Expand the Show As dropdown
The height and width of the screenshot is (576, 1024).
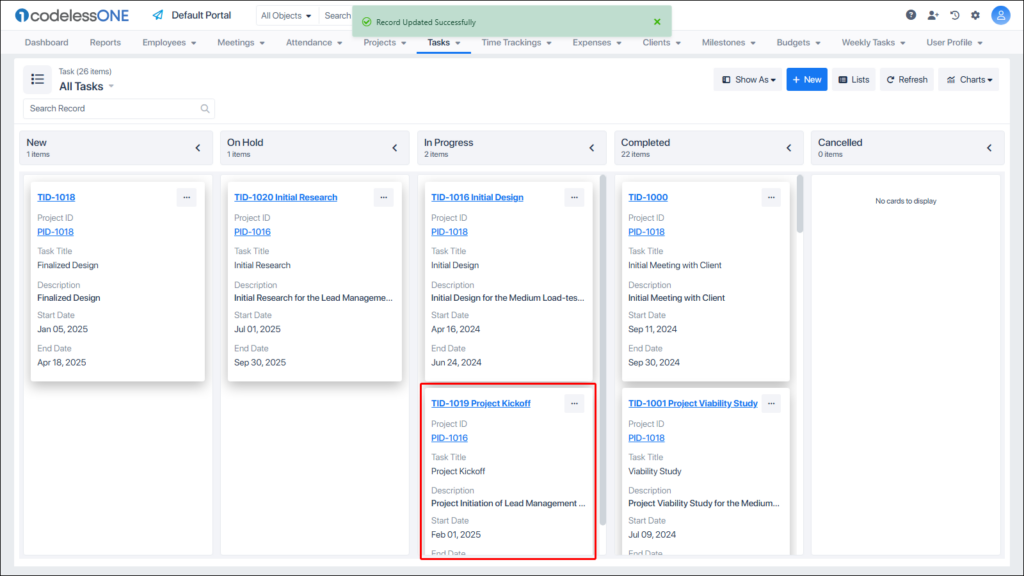[x=748, y=80]
